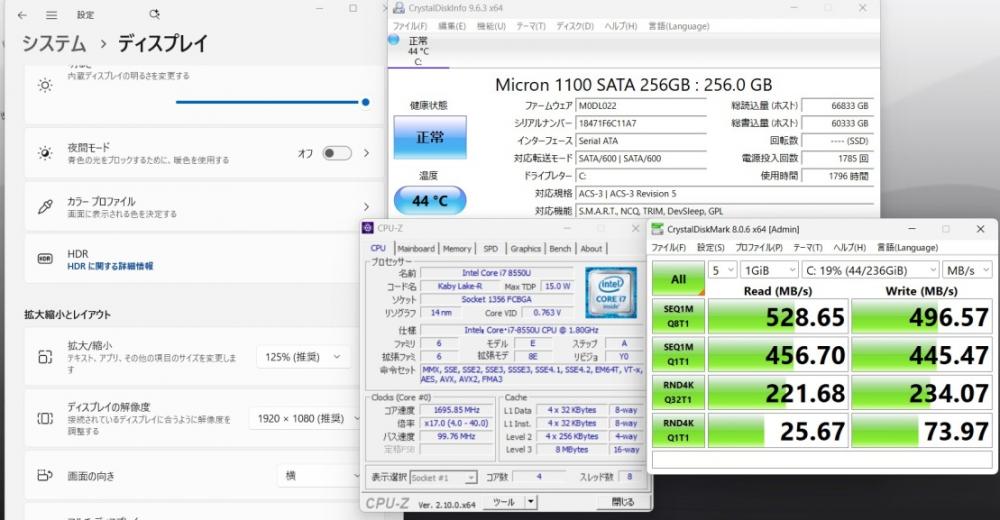
Task: Expand the color profile (カラー プロファイル) chevron
Action: 366,207
